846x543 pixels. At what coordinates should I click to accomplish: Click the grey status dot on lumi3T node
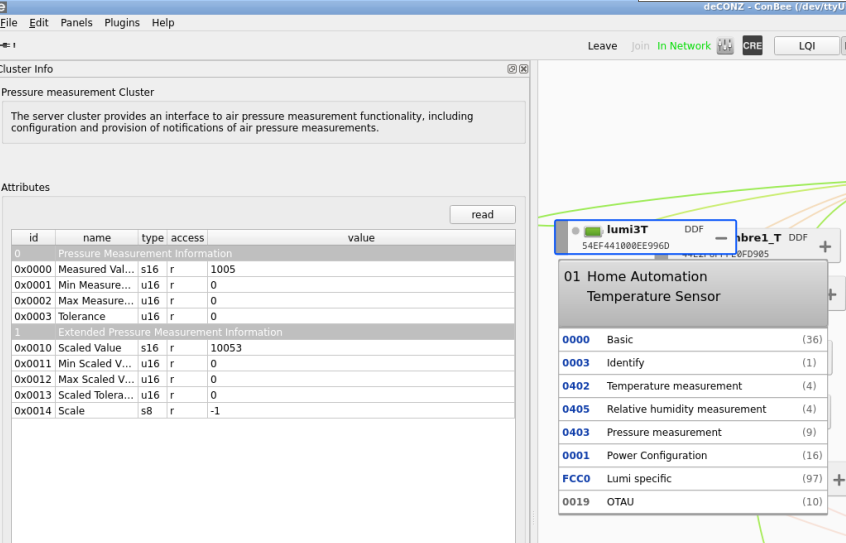[x=575, y=231]
